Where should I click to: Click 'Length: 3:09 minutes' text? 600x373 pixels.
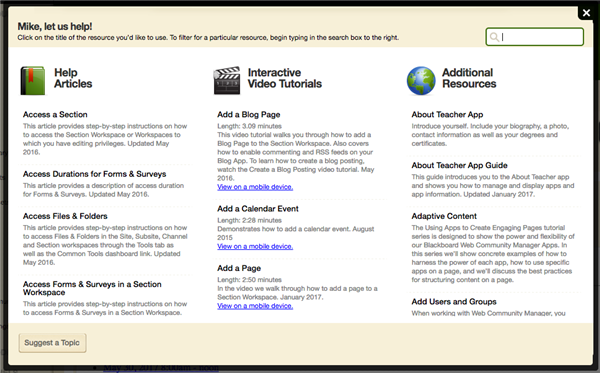tap(249, 126)
